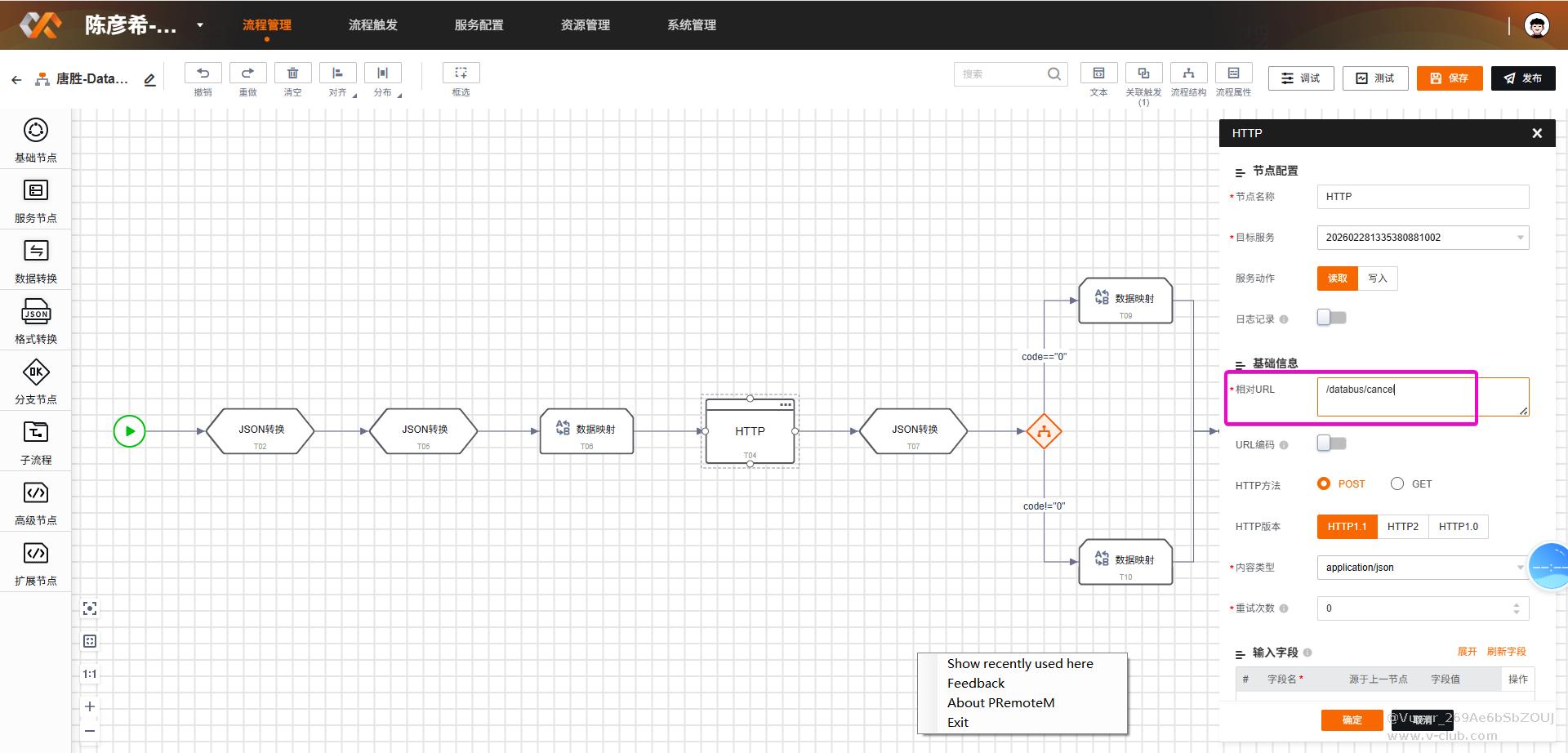
Task: Click the edit pencil icon beside flow name
Action: tap(149, 80)
